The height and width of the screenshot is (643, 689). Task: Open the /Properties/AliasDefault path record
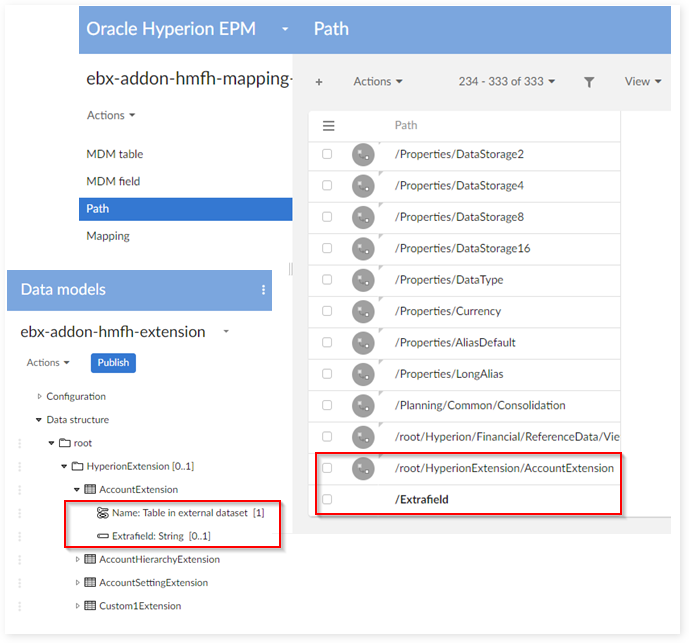(455, 343)
